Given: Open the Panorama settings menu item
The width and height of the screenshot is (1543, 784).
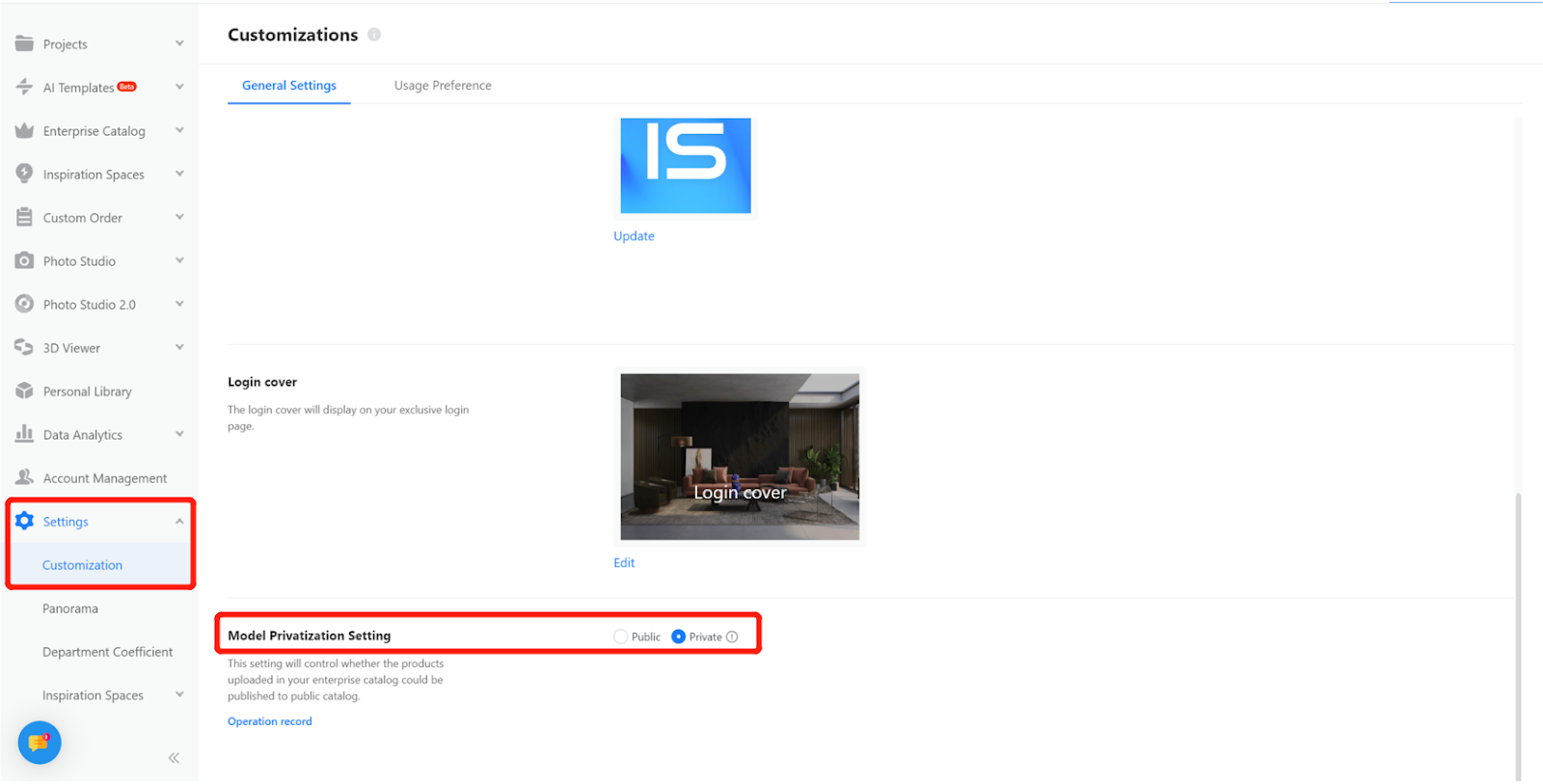Looking at the screenshot, I should coord(70,608).
